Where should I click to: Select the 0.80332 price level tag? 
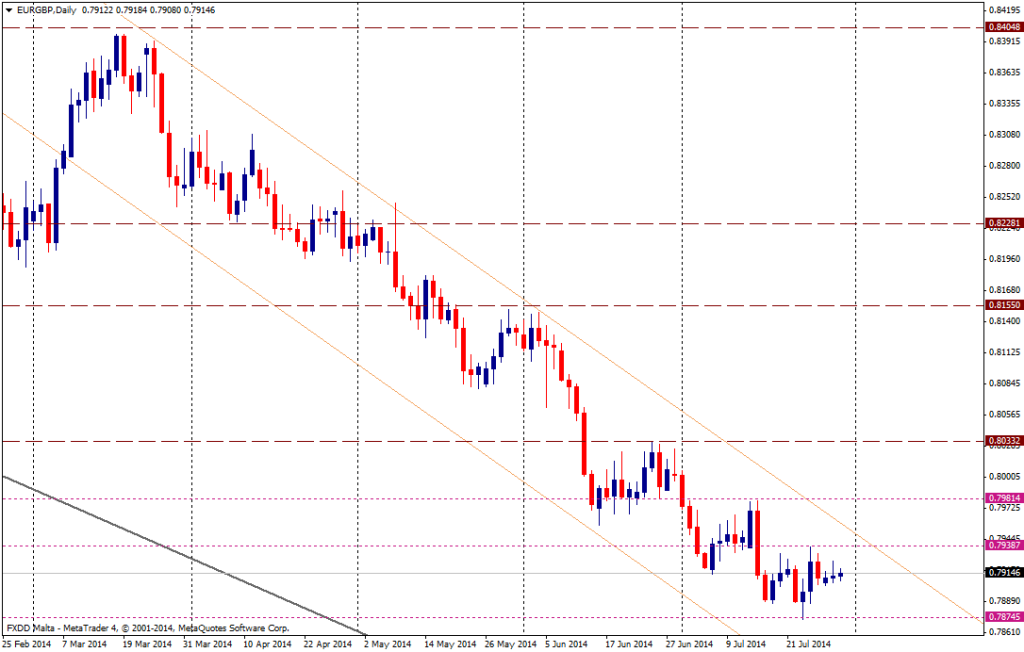[x=1003, y=440]
